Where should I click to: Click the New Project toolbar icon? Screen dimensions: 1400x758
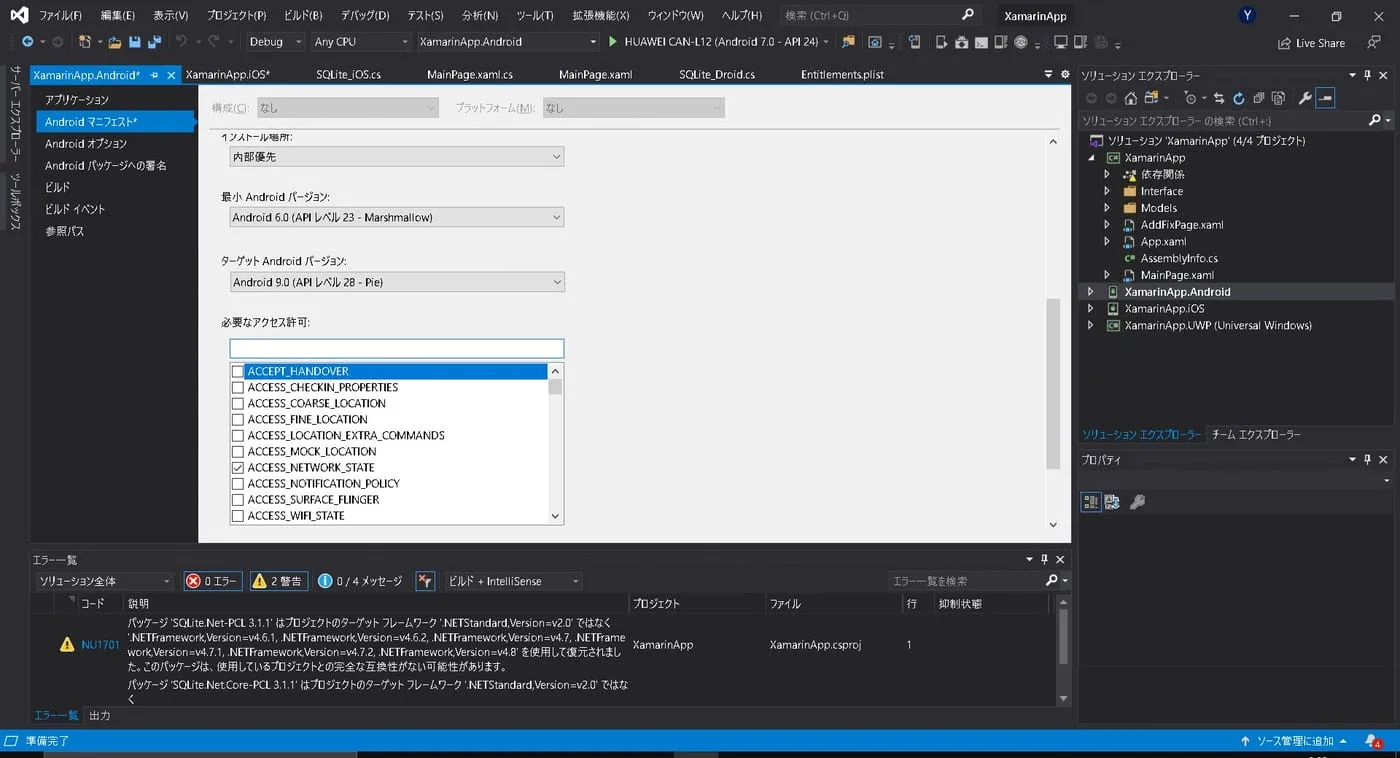click(85, 42)
